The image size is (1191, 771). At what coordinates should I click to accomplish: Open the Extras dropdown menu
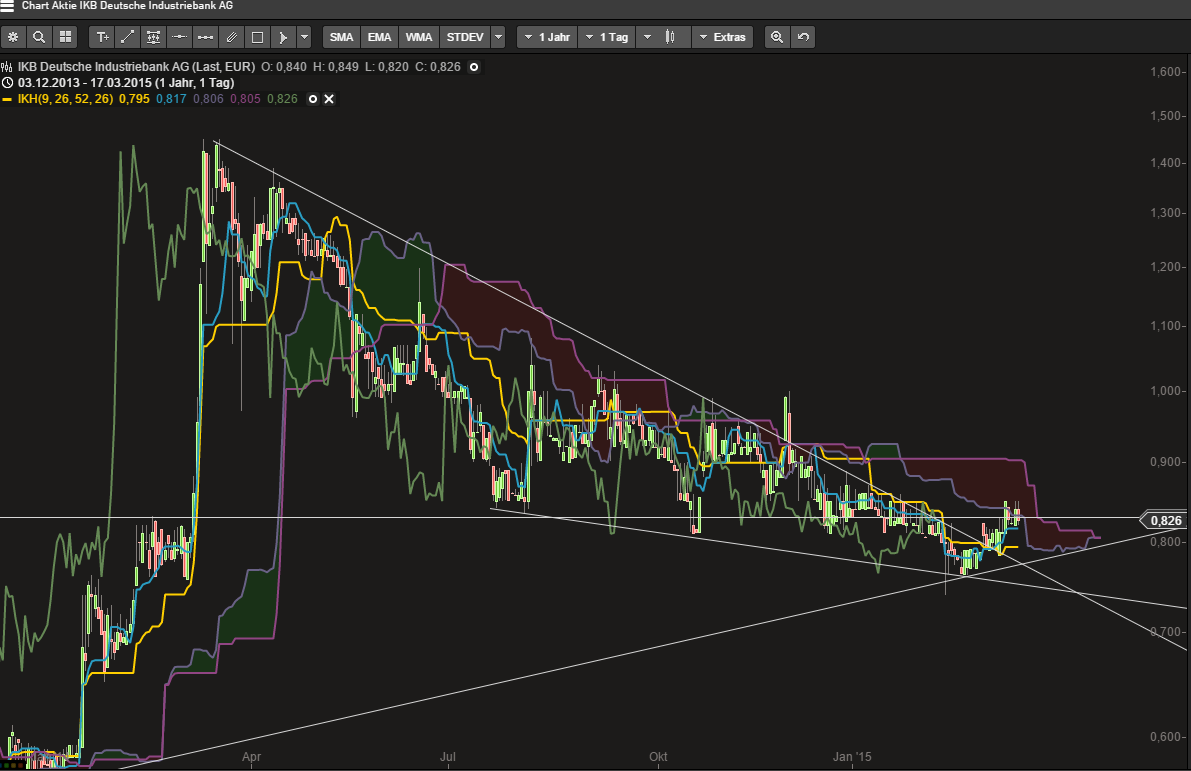721,37
